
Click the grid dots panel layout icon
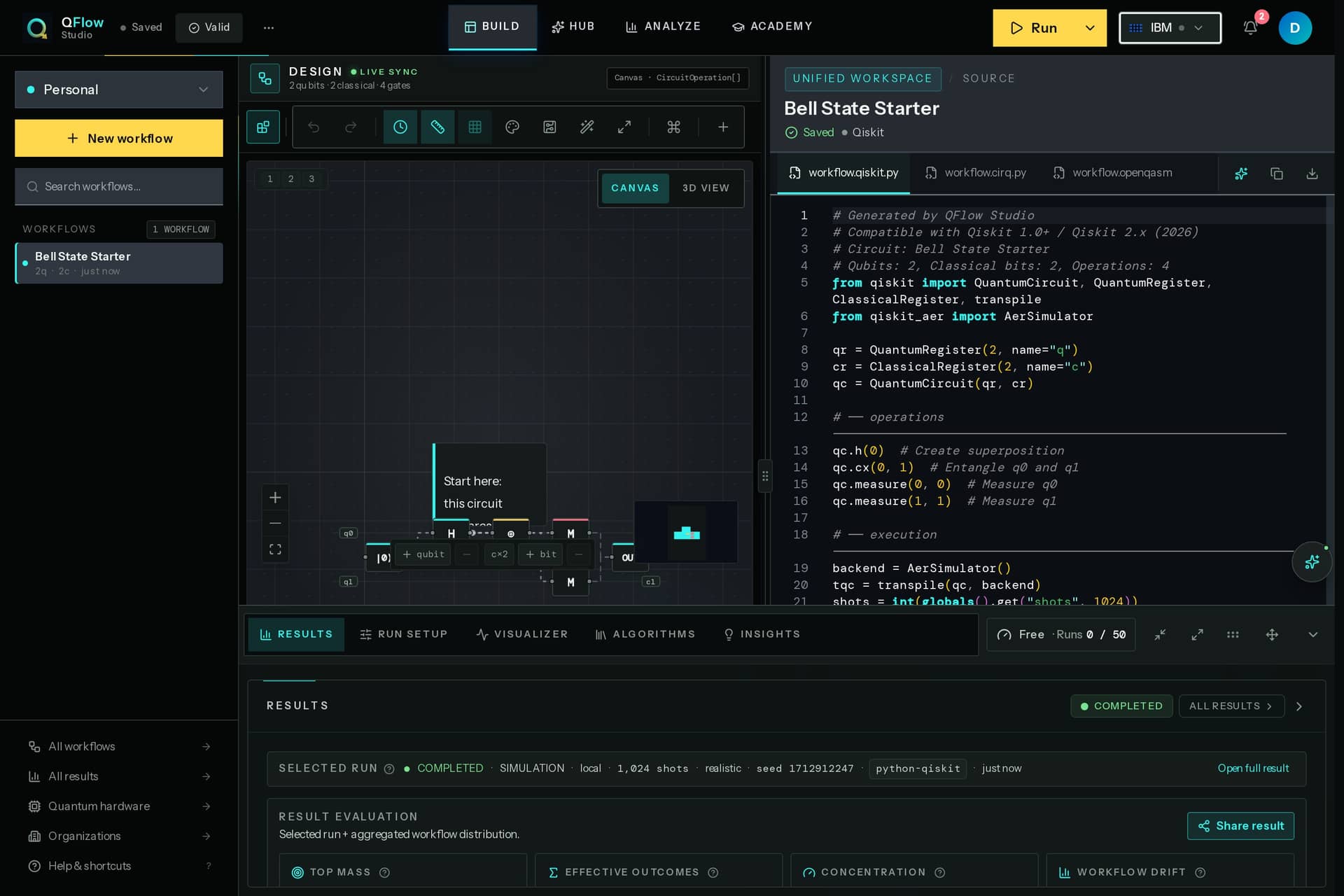(x=1233, y=634)
